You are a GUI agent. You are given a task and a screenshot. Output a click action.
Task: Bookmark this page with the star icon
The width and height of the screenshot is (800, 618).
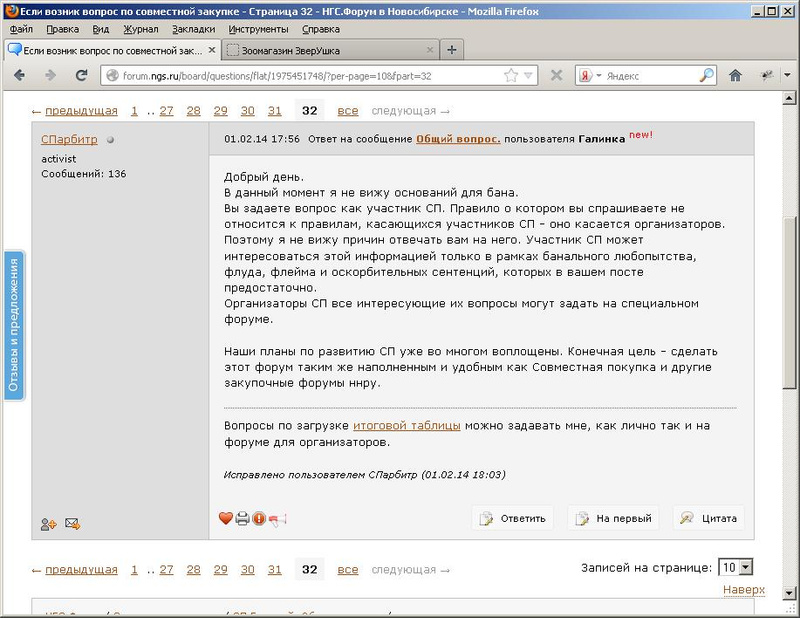coord(511,75)
